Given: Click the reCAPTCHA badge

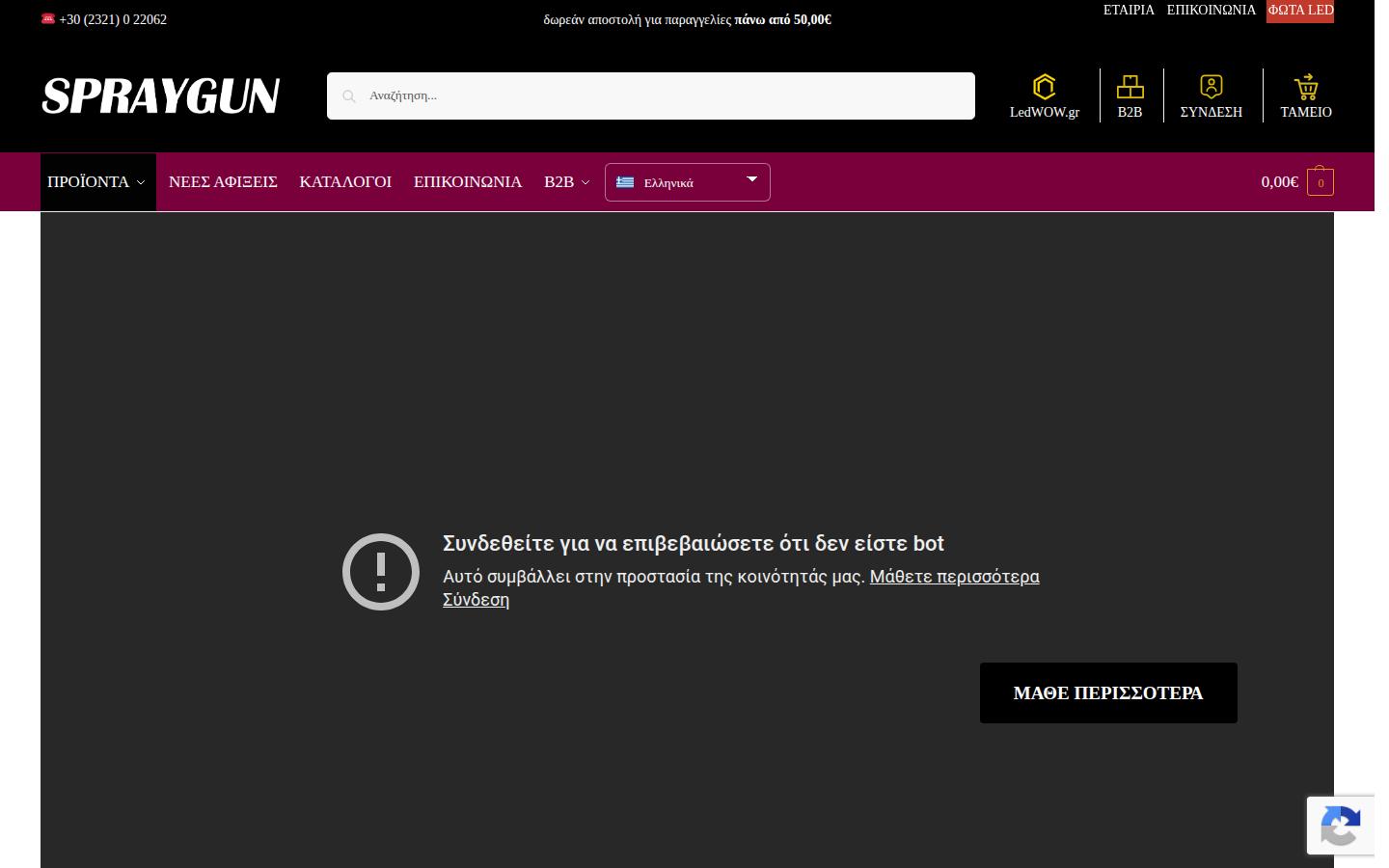Looking at the screenshot, I should click(x=1341, y=826).
